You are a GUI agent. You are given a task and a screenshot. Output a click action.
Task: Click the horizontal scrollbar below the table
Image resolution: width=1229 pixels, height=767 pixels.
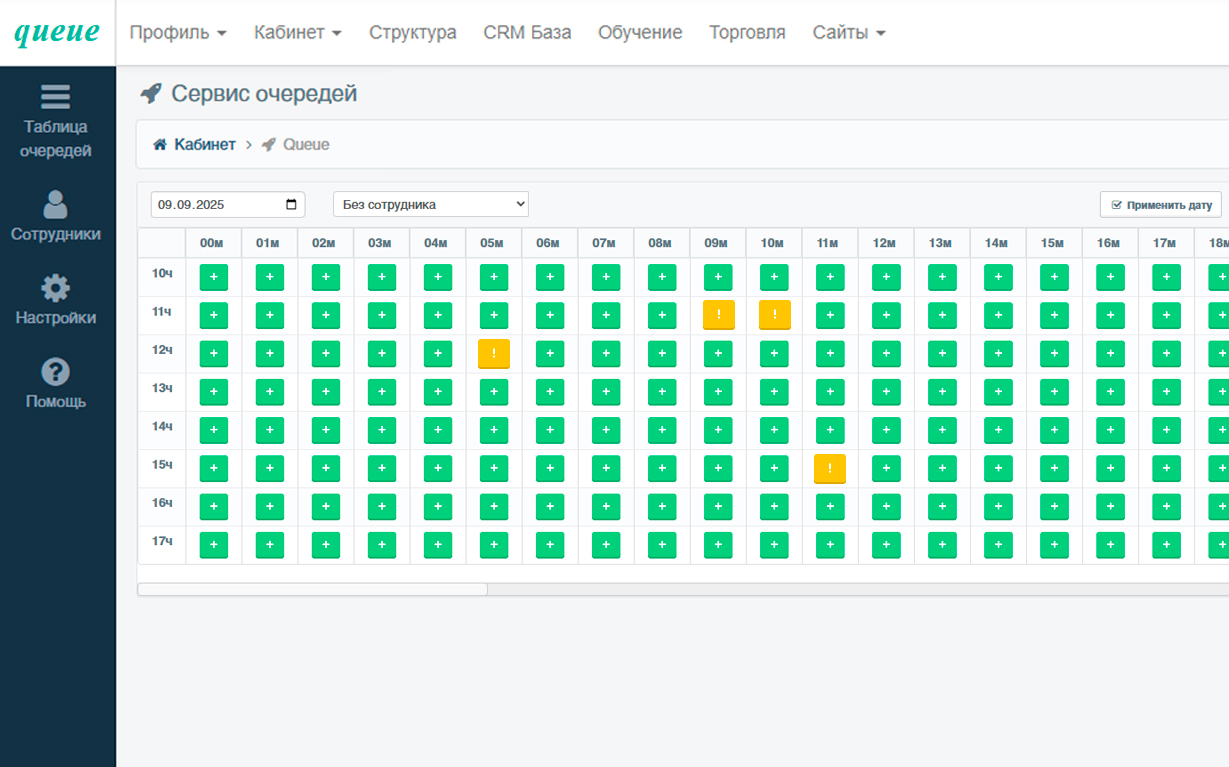coord(312,590)
